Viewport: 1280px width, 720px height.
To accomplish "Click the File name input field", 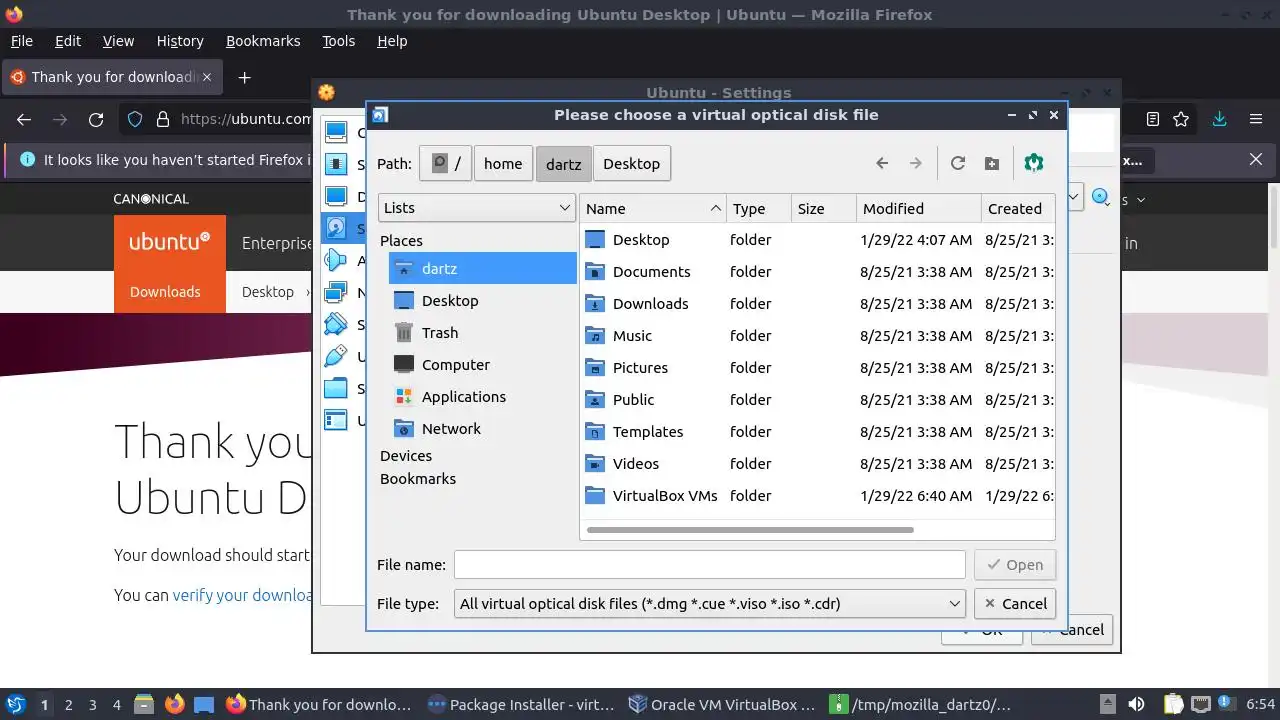I will click(709, 565).
